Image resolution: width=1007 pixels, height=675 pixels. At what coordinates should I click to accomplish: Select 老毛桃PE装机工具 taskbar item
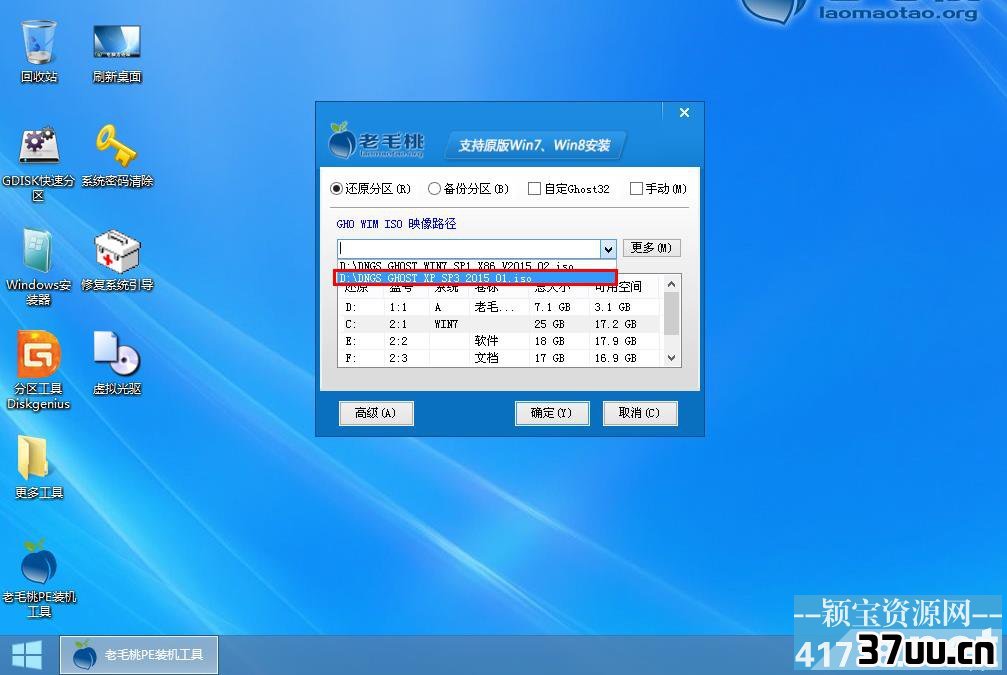coord(139,655)
